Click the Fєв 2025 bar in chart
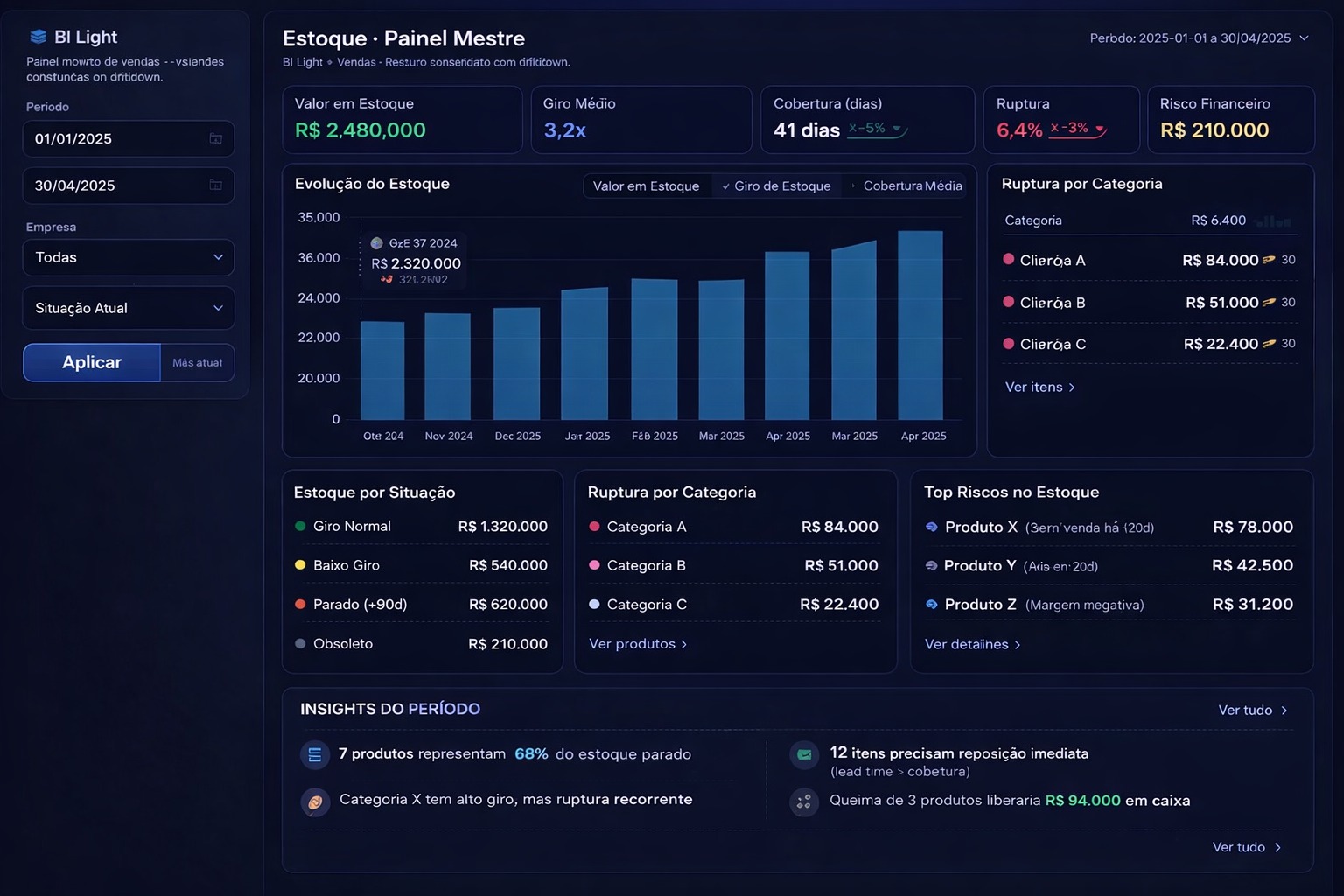The height and width of the screenshot is (896, 1344). pos(654,350)
